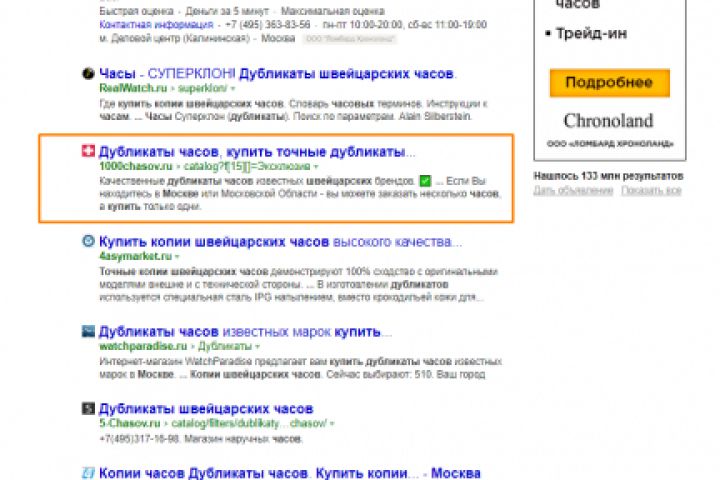
Task: Click the 1000chasov.ru red cross favicon
Action: pos(88,151)
